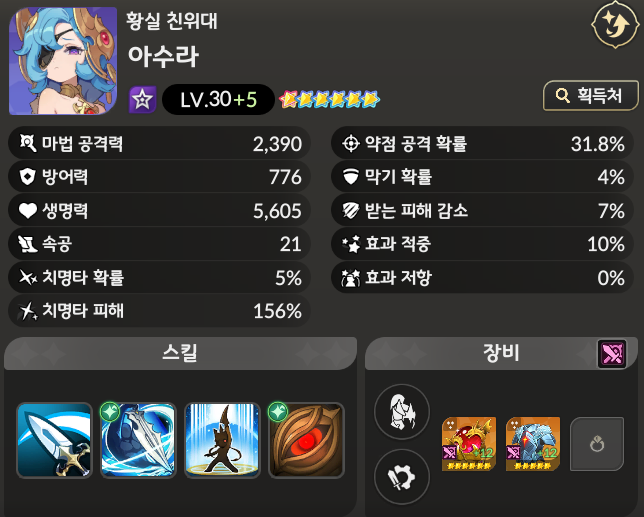
Task: Click the 약점 공격 확률 stat row
Action: [x=482, y=144]
